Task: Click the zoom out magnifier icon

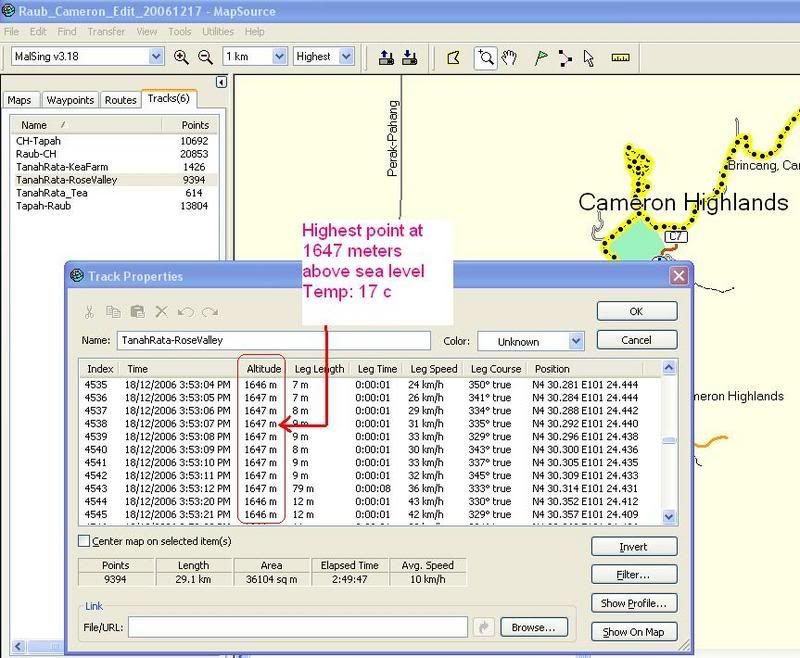Action: point(206,57)
